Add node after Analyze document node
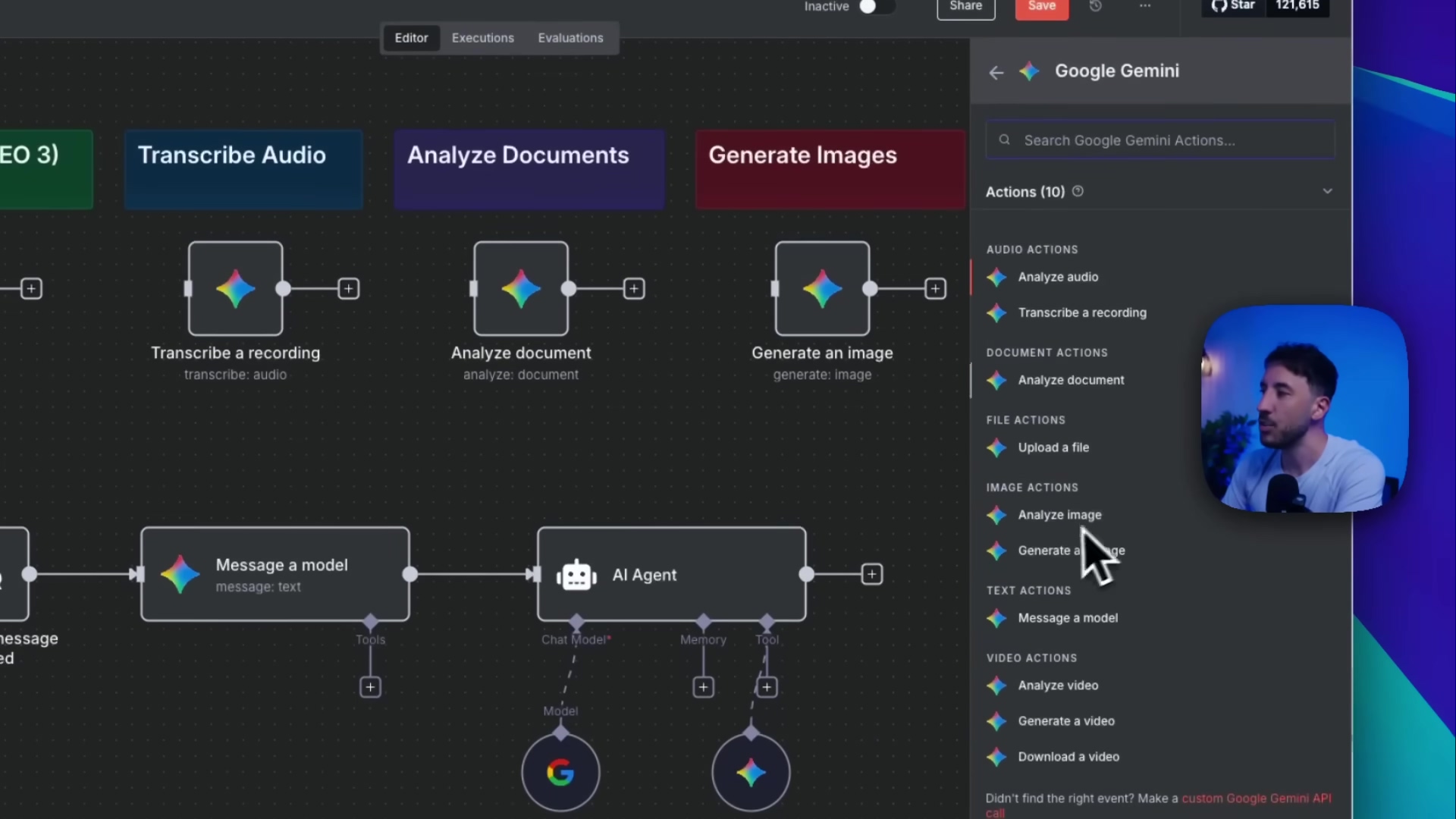 [x=634, y=289]
